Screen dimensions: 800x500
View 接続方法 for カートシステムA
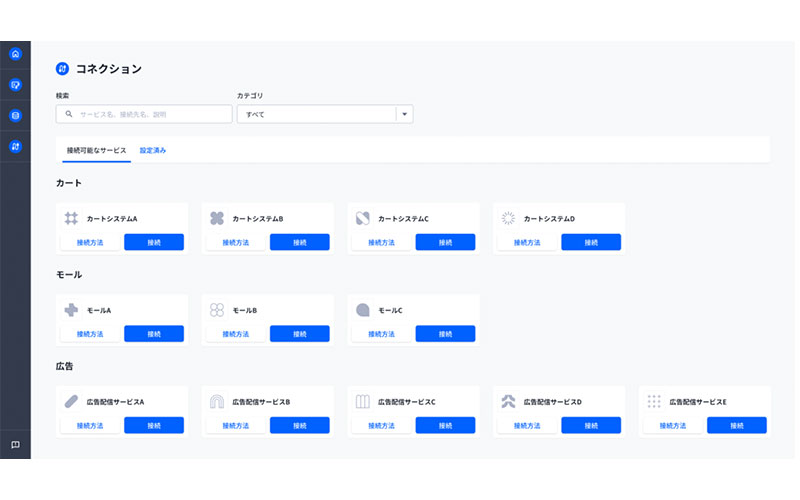click(90, 242)
